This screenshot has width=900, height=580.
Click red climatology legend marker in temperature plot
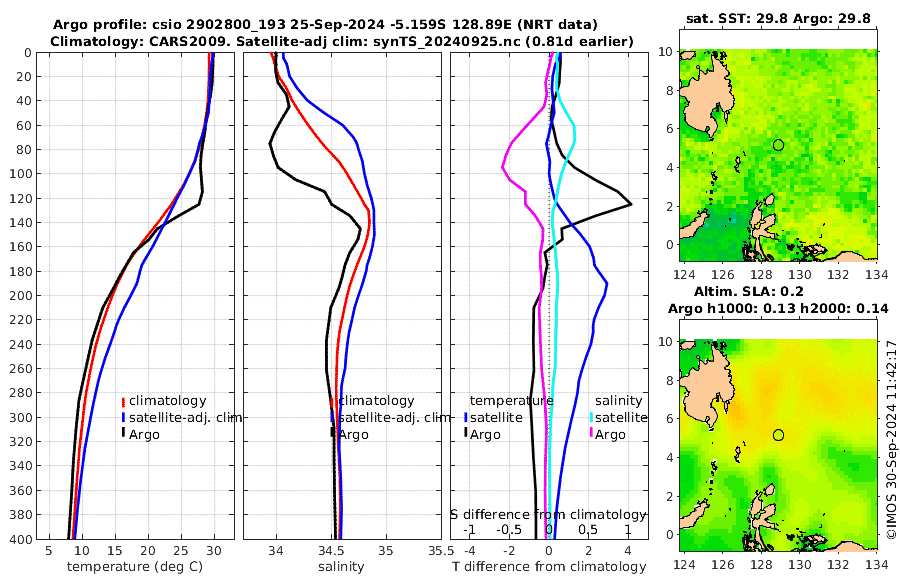(x=123, y=401)
